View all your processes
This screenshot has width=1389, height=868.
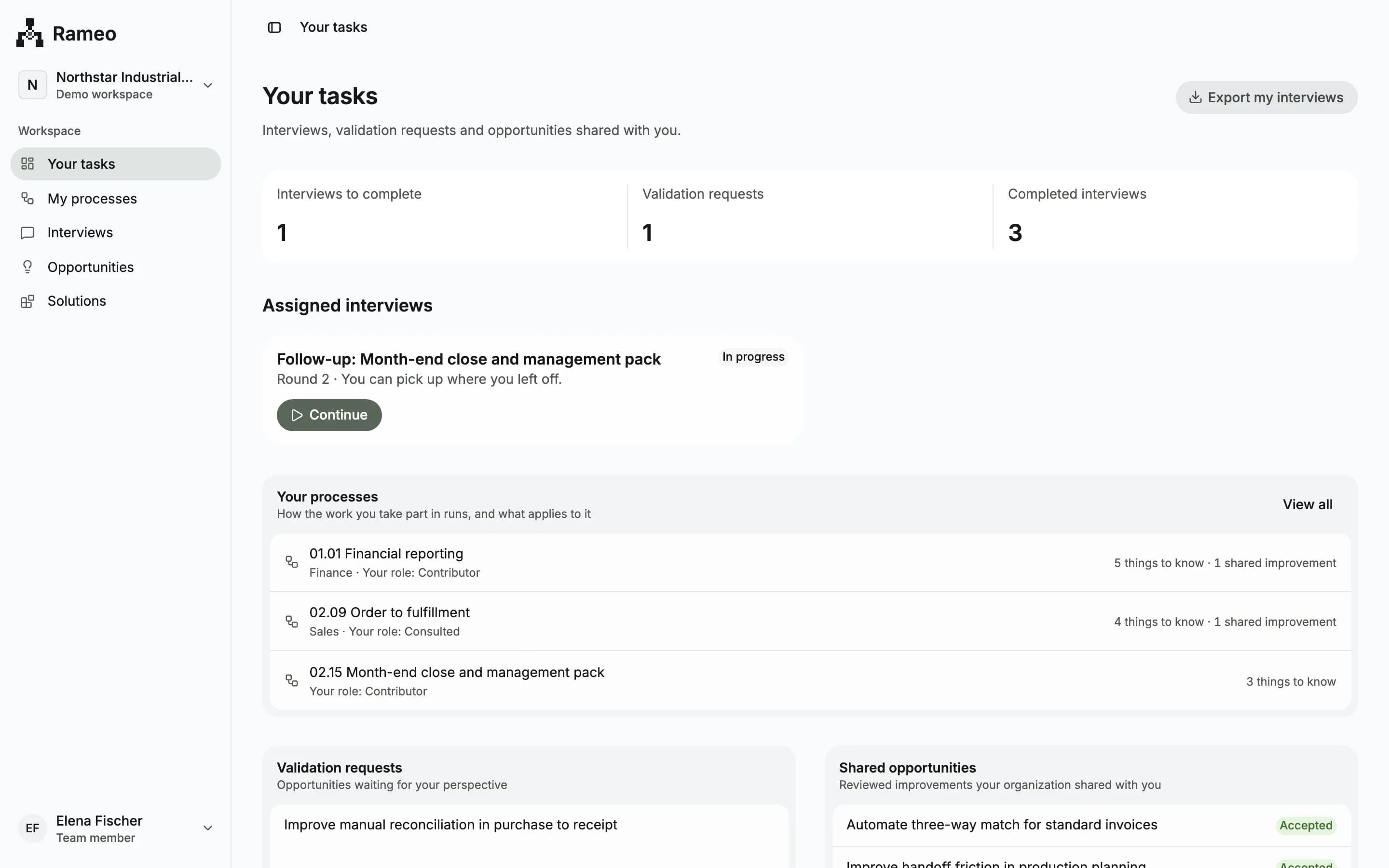coord(1307,504)
